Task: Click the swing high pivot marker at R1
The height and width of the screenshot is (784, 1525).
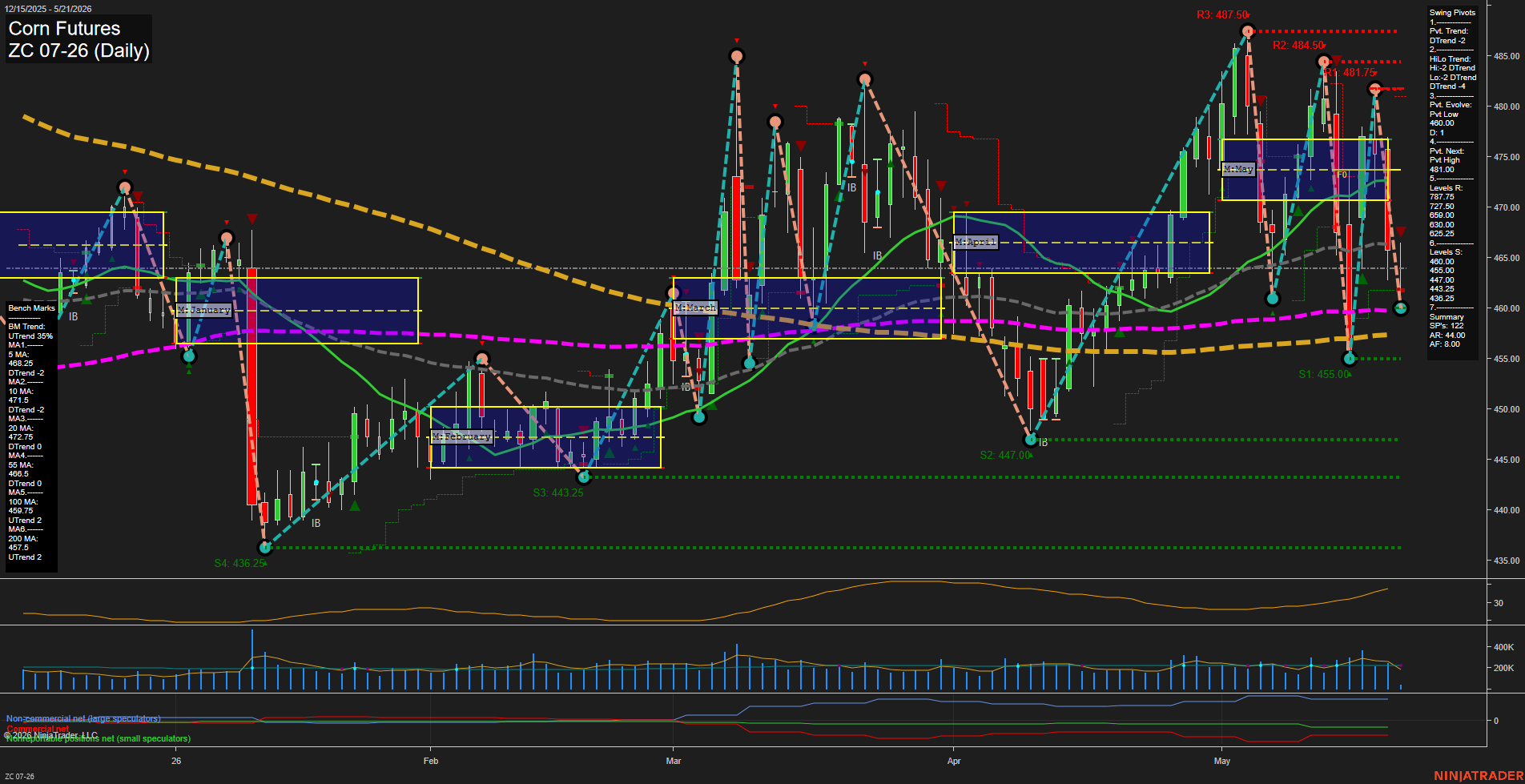Action: pyautogui.click(x=1374, y=89)
